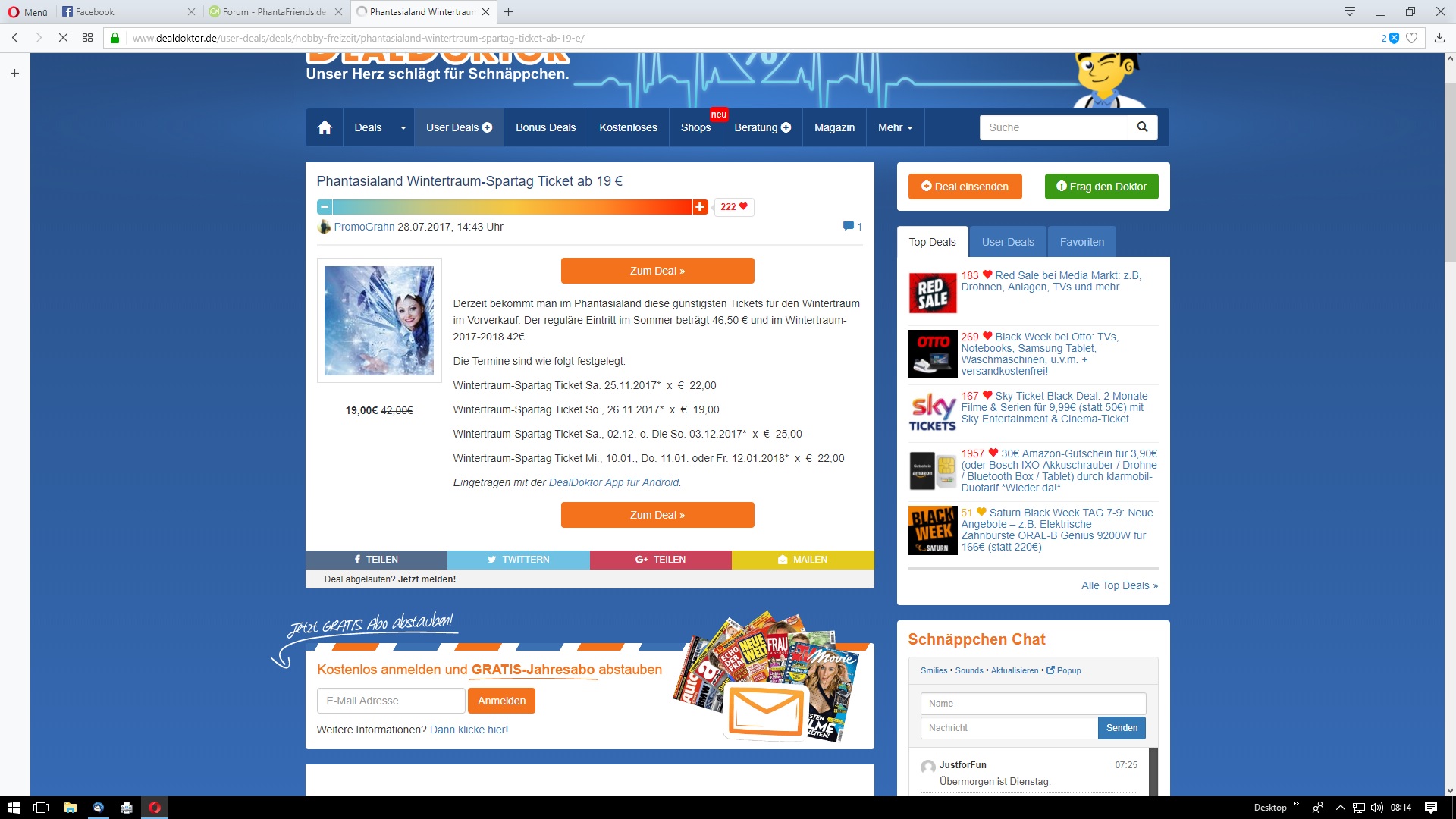Share deal via Facebook TEILEN button
This screenshot has width=1456, height=819.
pyautogui.click(x=376, y=560)
